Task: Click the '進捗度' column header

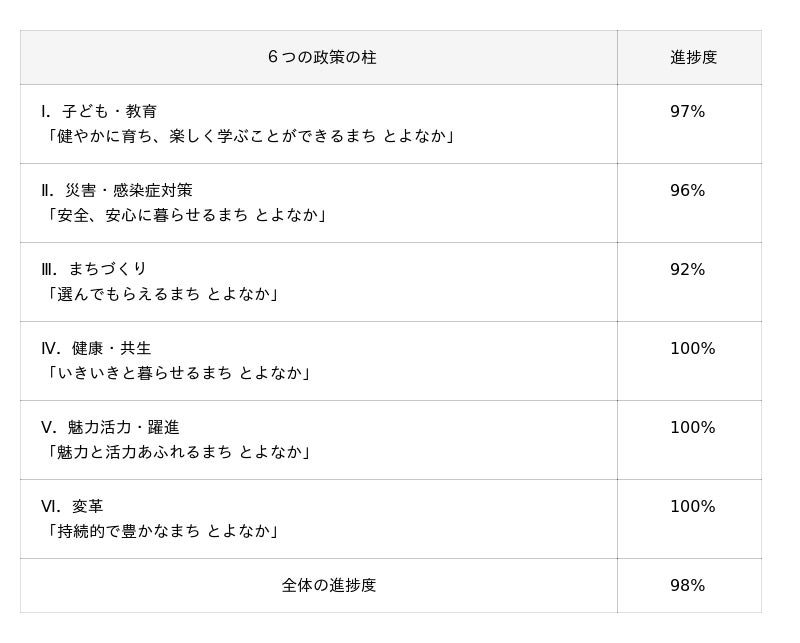Action: click(693, 58)
